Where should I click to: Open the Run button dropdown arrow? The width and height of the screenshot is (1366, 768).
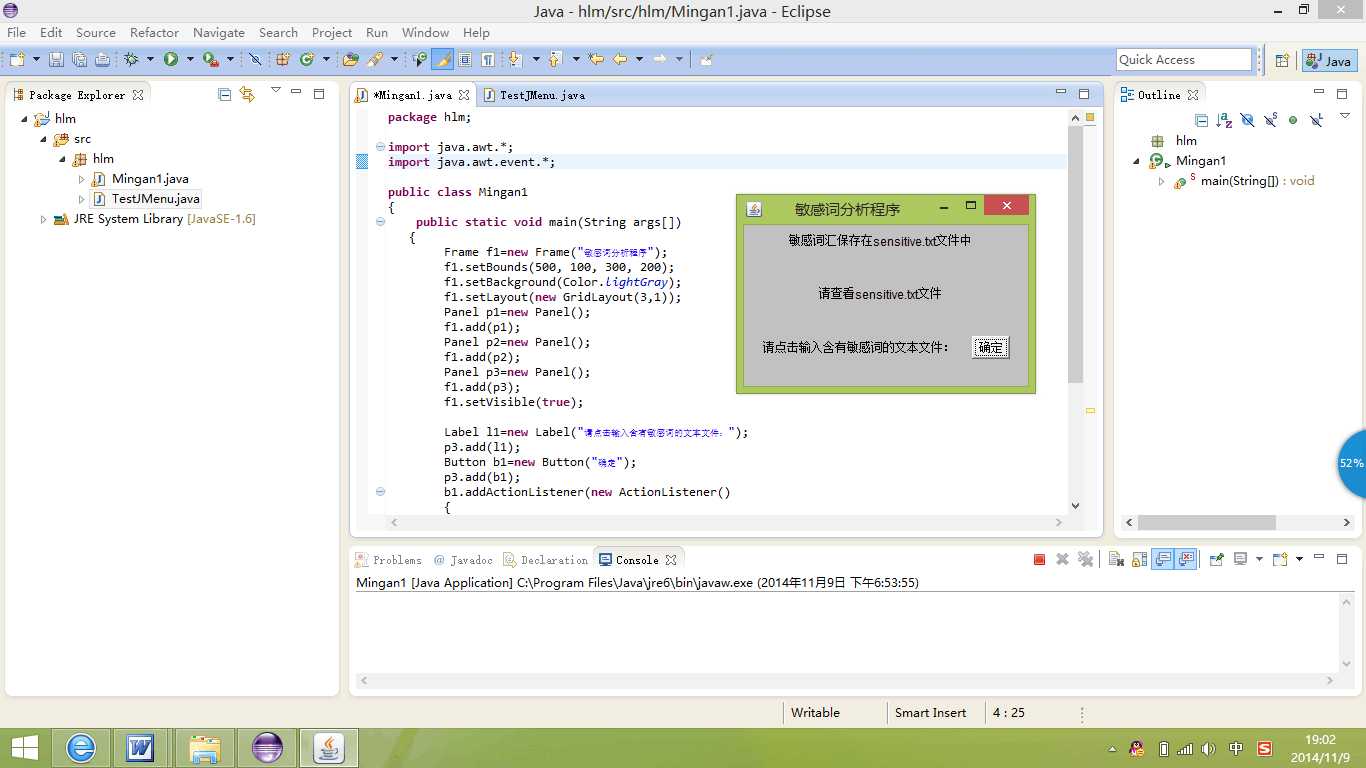[x=190, y=60]
